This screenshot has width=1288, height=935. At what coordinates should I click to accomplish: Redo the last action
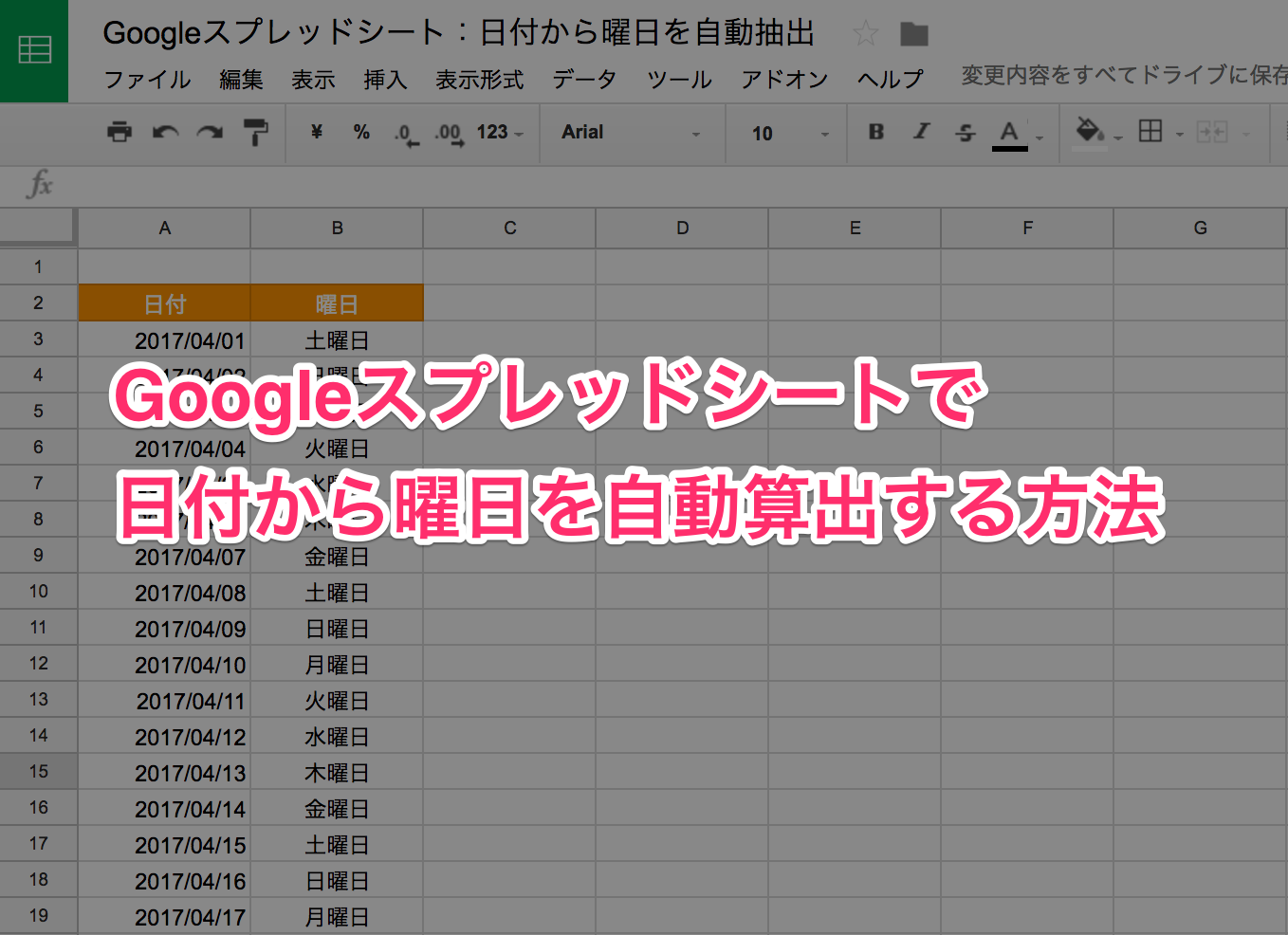click(x=210, y=132)
